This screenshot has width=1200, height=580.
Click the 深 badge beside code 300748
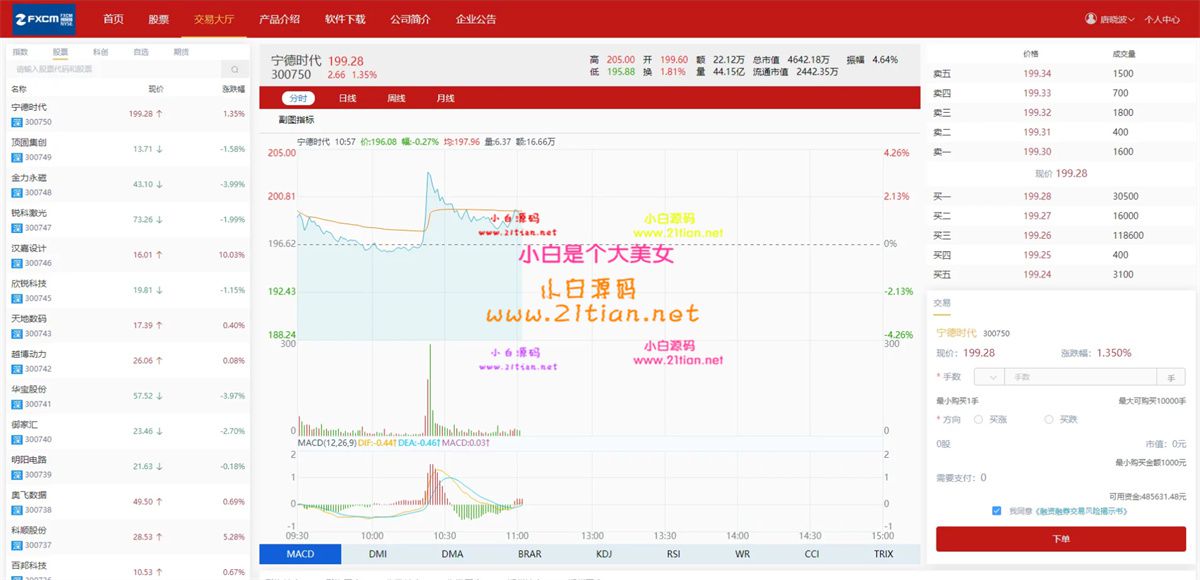(16, 192)
